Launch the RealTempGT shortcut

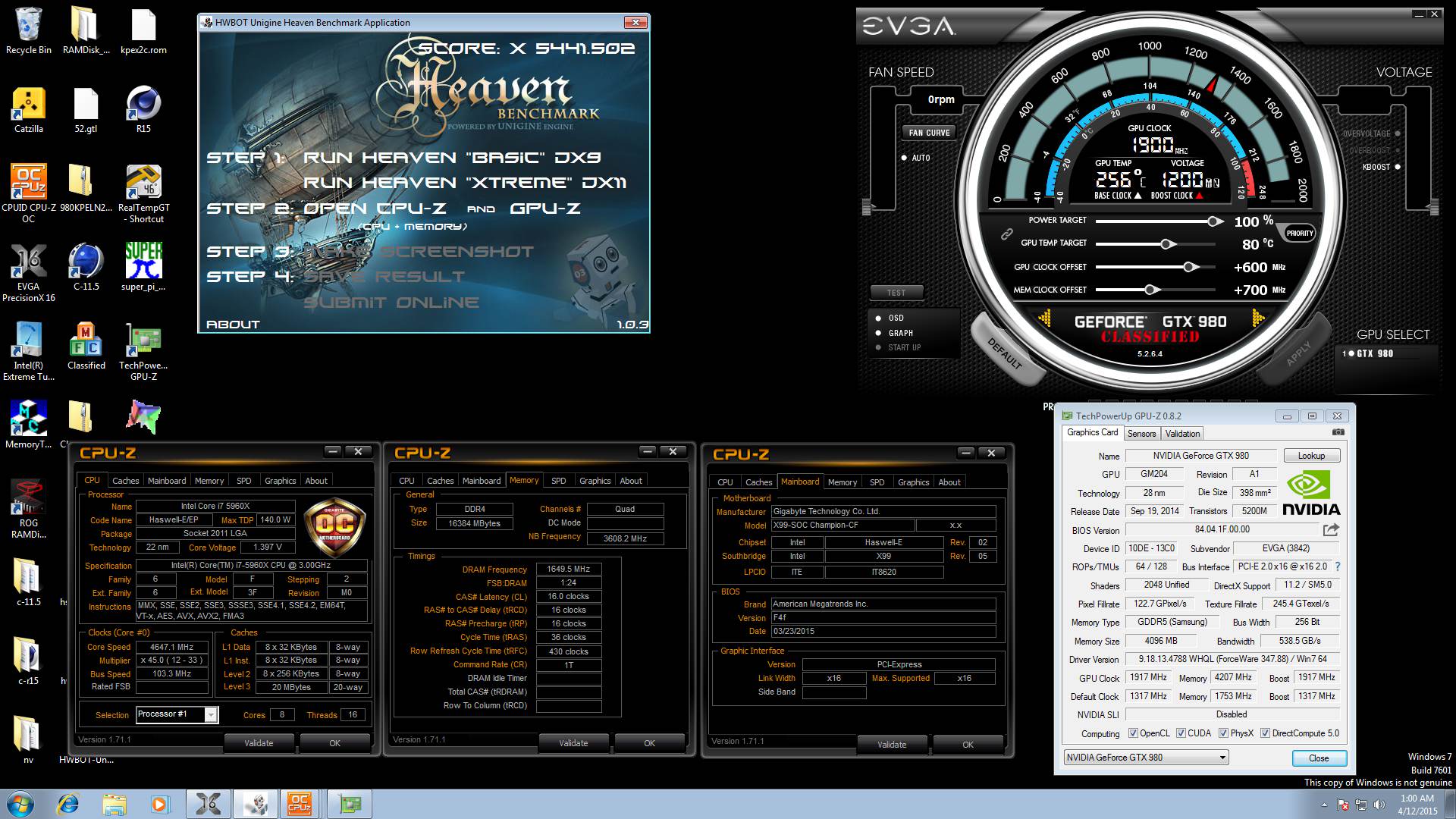[143, 194]
